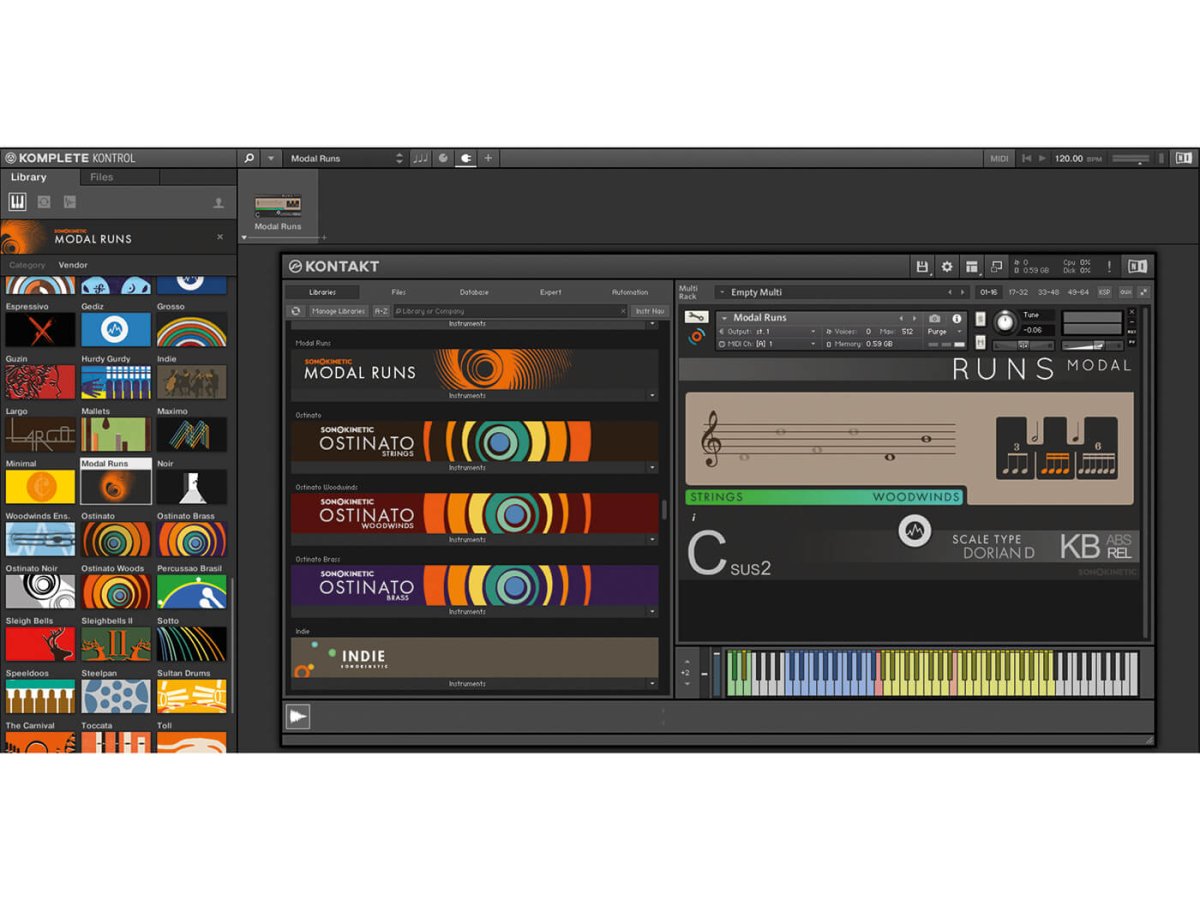
Task: Open the Komplete Kontrol search magnifier
Action: tap(250, 158)
